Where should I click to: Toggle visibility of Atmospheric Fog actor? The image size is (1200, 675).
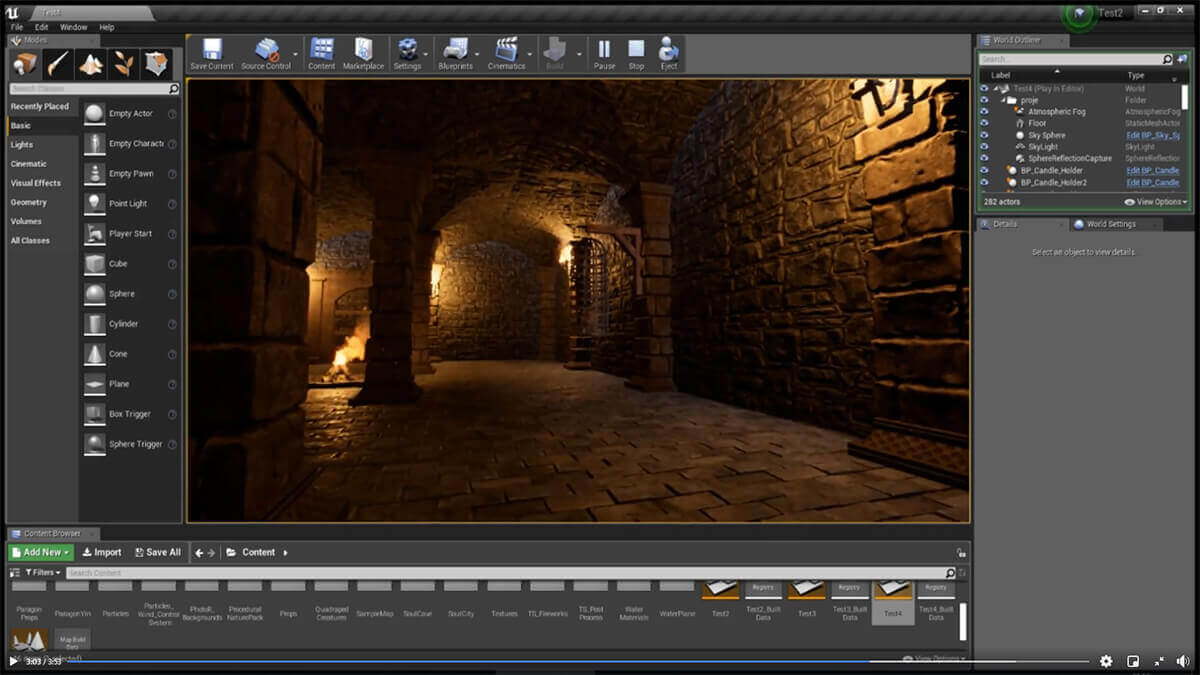984,111
